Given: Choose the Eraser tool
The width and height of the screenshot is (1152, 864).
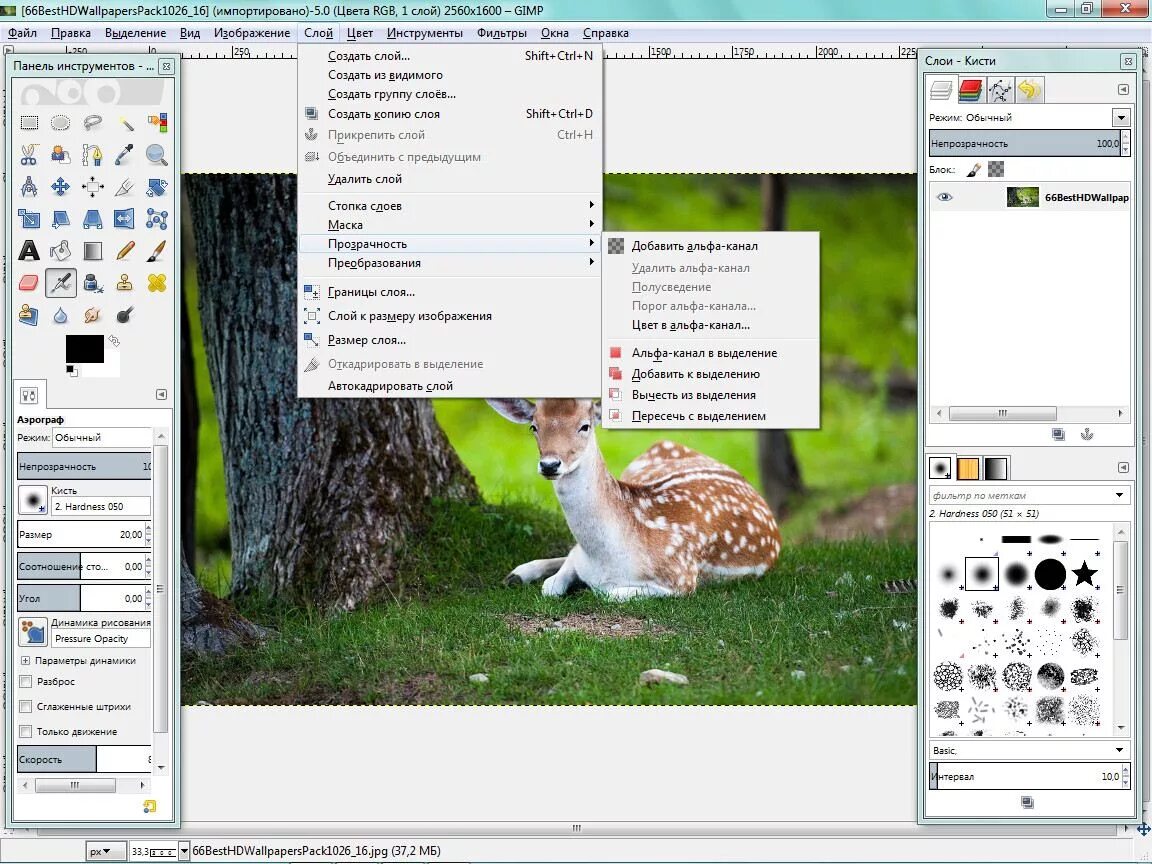Looking at the screenshot, I should pyautogui.click(x=29, y=283).
